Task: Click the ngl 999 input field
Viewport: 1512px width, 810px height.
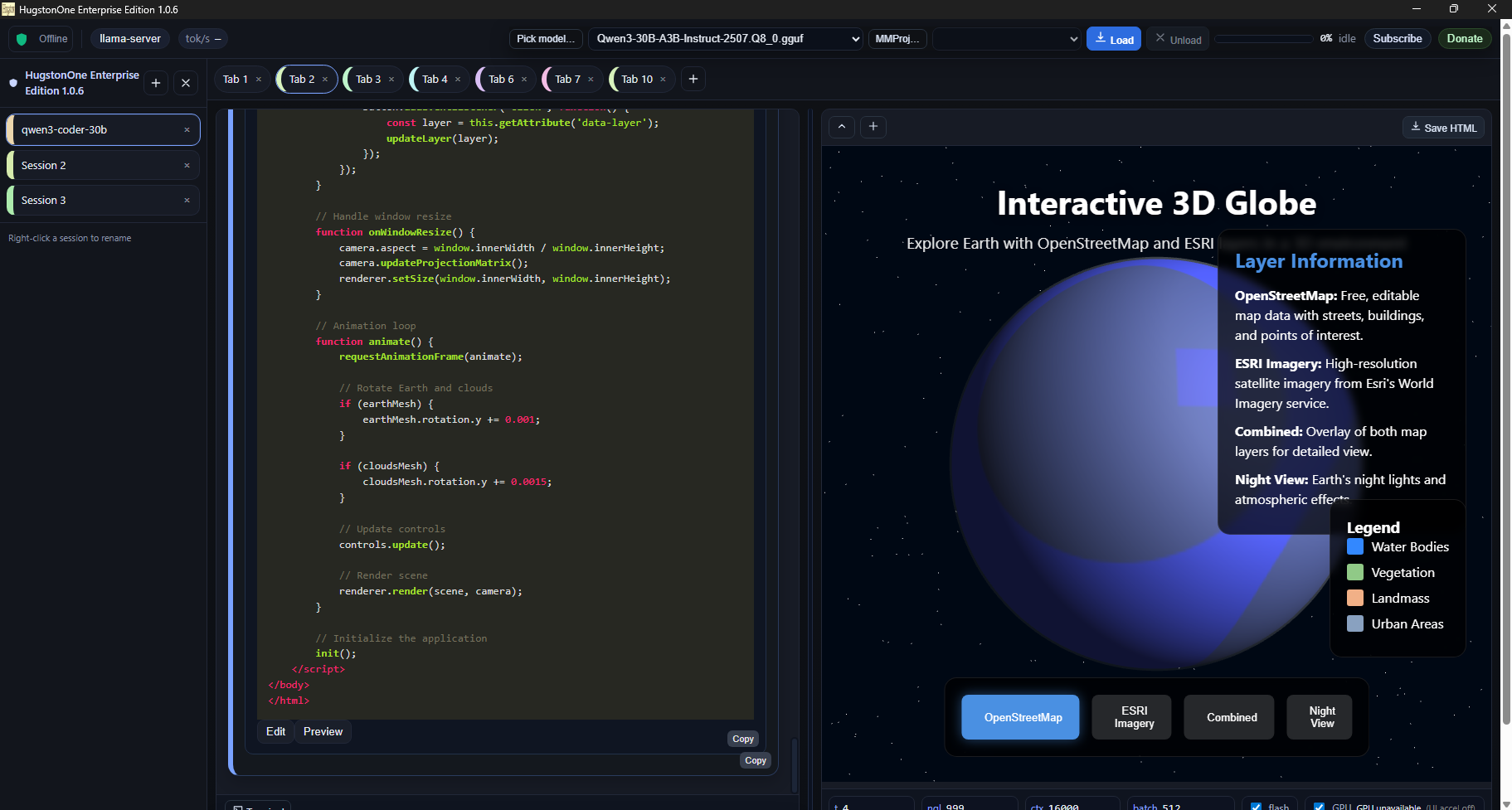Action: [970, 805]
